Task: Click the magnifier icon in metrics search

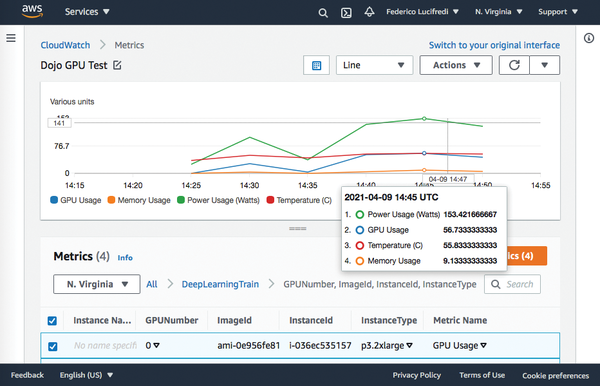Action: click(496, 284)
